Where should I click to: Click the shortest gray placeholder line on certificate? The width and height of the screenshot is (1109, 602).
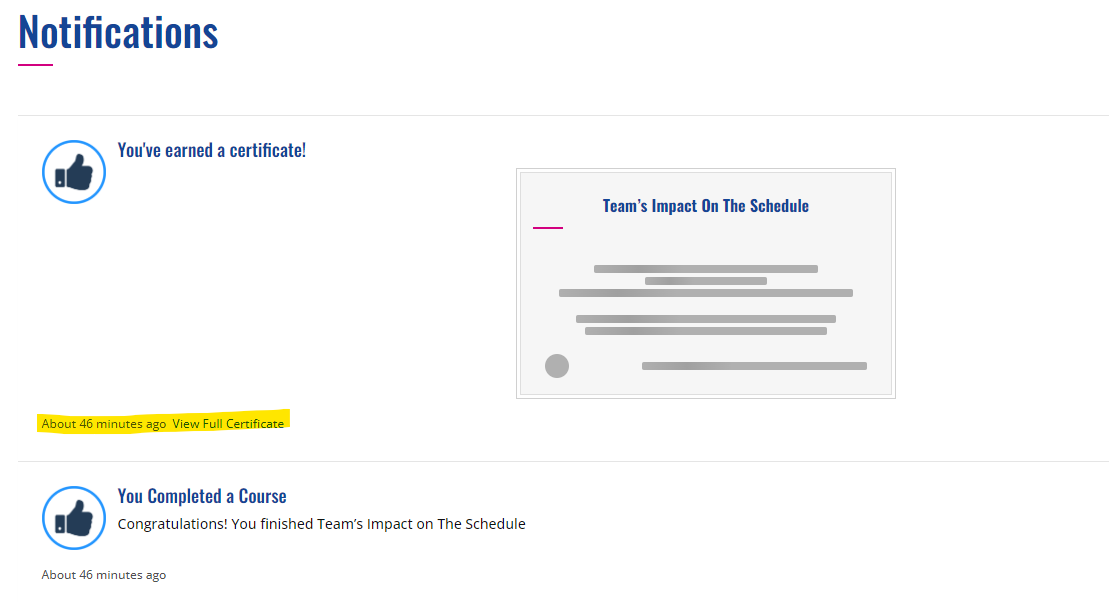706,281
